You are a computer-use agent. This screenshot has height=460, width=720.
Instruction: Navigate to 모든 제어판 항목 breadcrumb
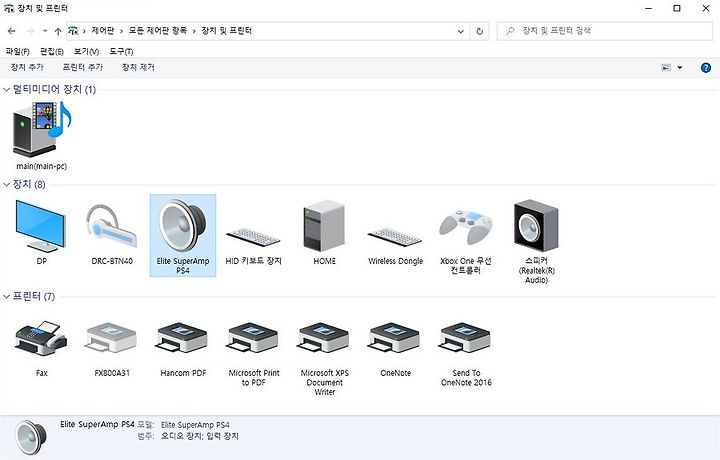[158, 31]
